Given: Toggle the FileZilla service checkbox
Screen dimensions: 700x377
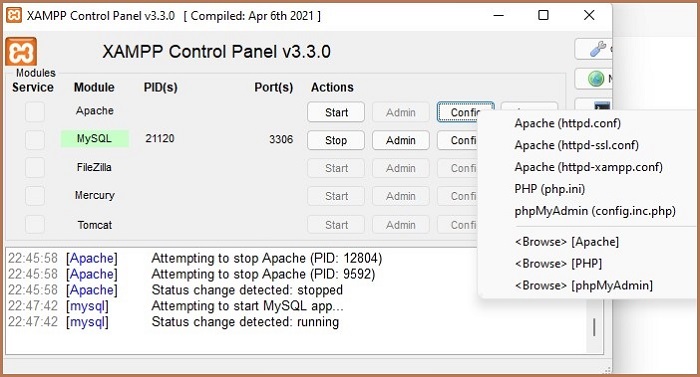Looking at the screenshot, I should [x=35, y=168].
